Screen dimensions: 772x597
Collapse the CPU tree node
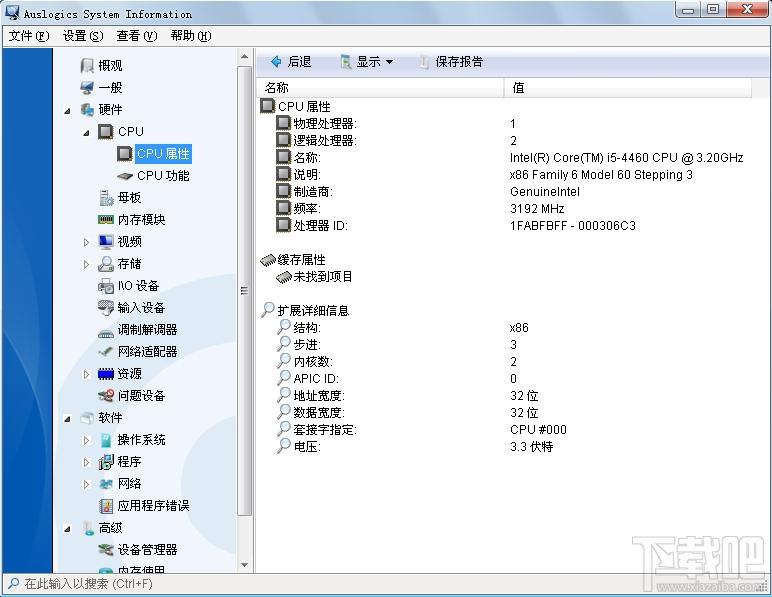(87, 132)
